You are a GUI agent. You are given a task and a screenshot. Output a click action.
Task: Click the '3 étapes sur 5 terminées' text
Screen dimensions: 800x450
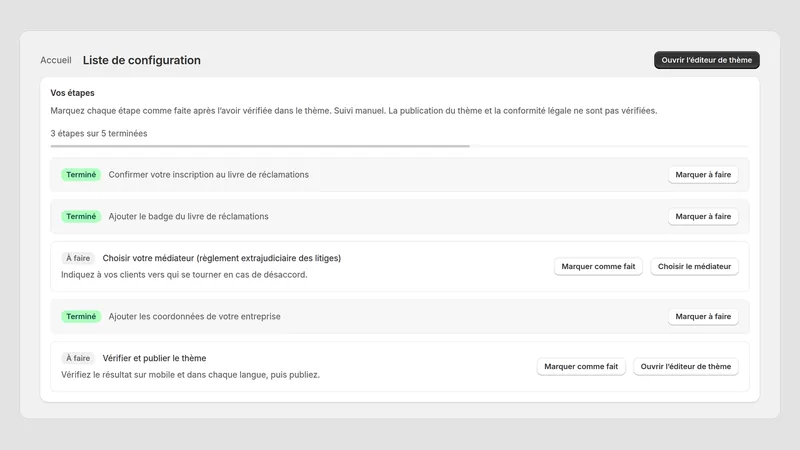point(98,133)
